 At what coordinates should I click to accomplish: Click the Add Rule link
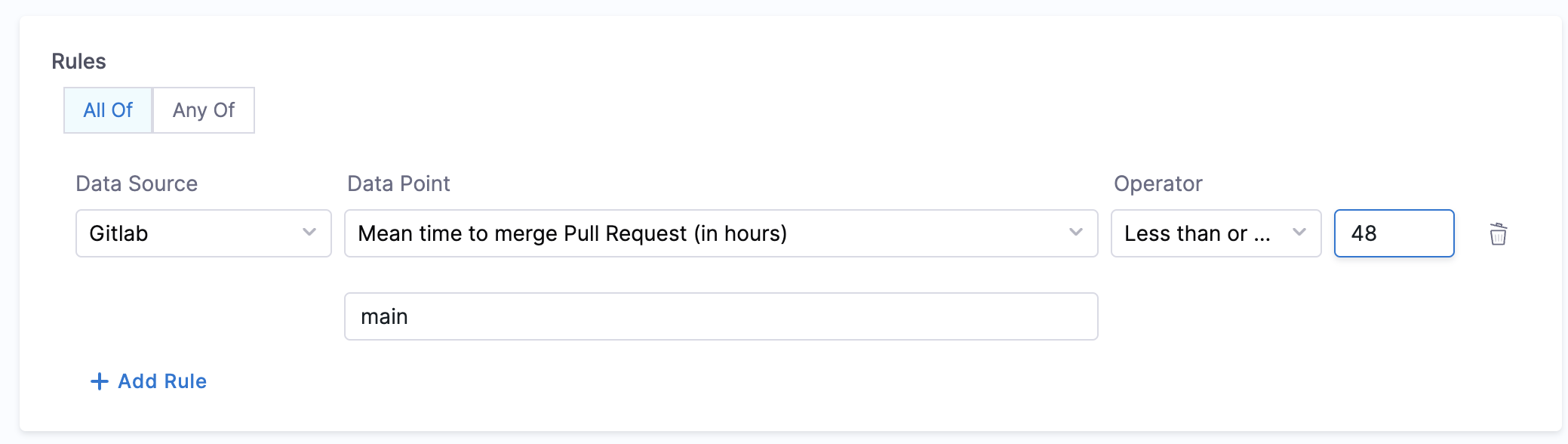click(x=149, y=381)
